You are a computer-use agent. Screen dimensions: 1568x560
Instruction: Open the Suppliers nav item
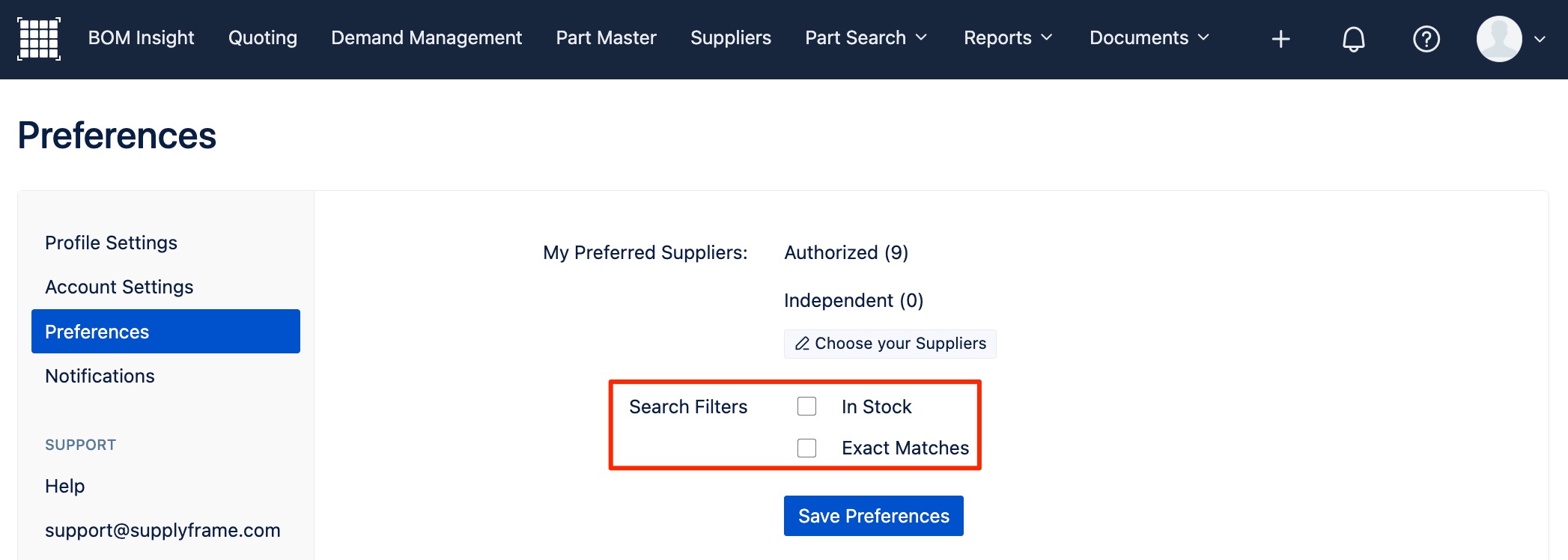(x=731, y=38)
